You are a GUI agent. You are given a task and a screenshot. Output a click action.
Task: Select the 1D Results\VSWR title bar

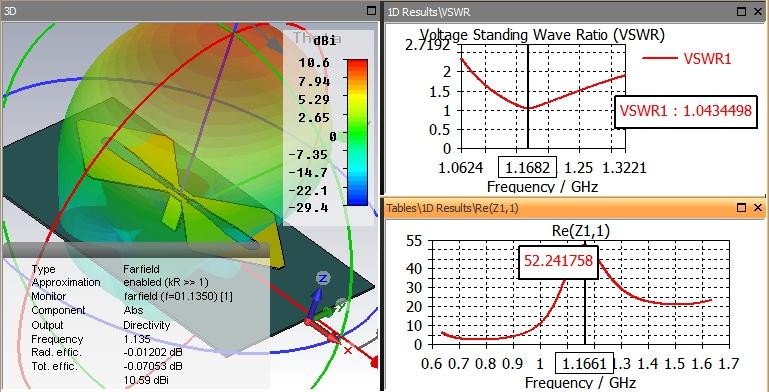575,11
